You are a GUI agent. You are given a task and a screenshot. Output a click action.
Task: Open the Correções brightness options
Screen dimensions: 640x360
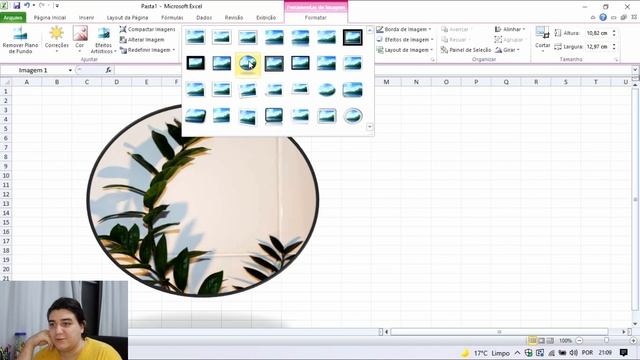click(x=56, y=39)
